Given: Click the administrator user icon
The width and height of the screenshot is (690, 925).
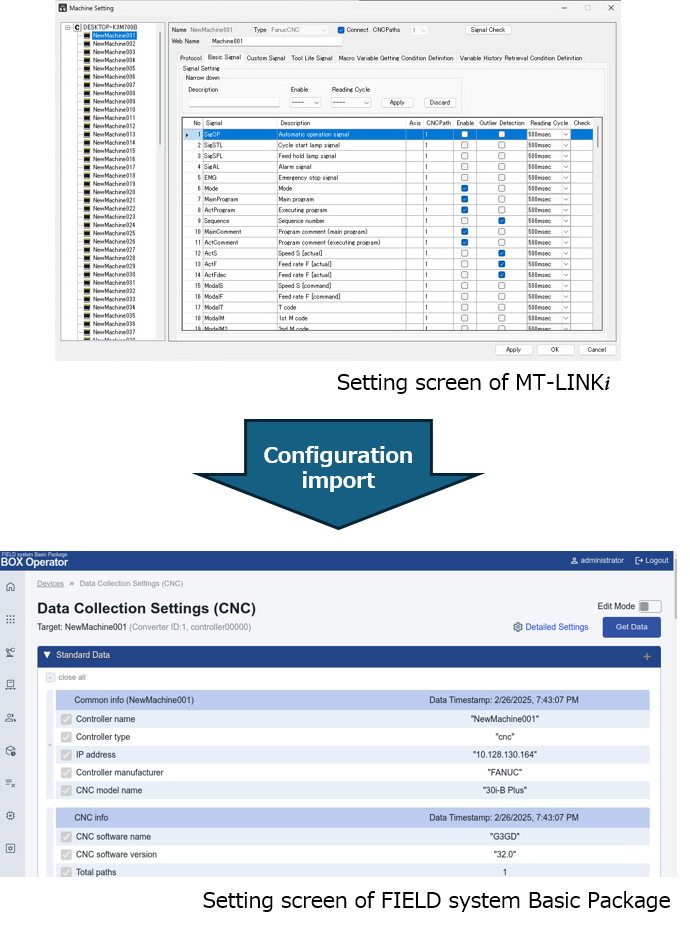Looking at the screenshot, I should [x=573, y=560].
